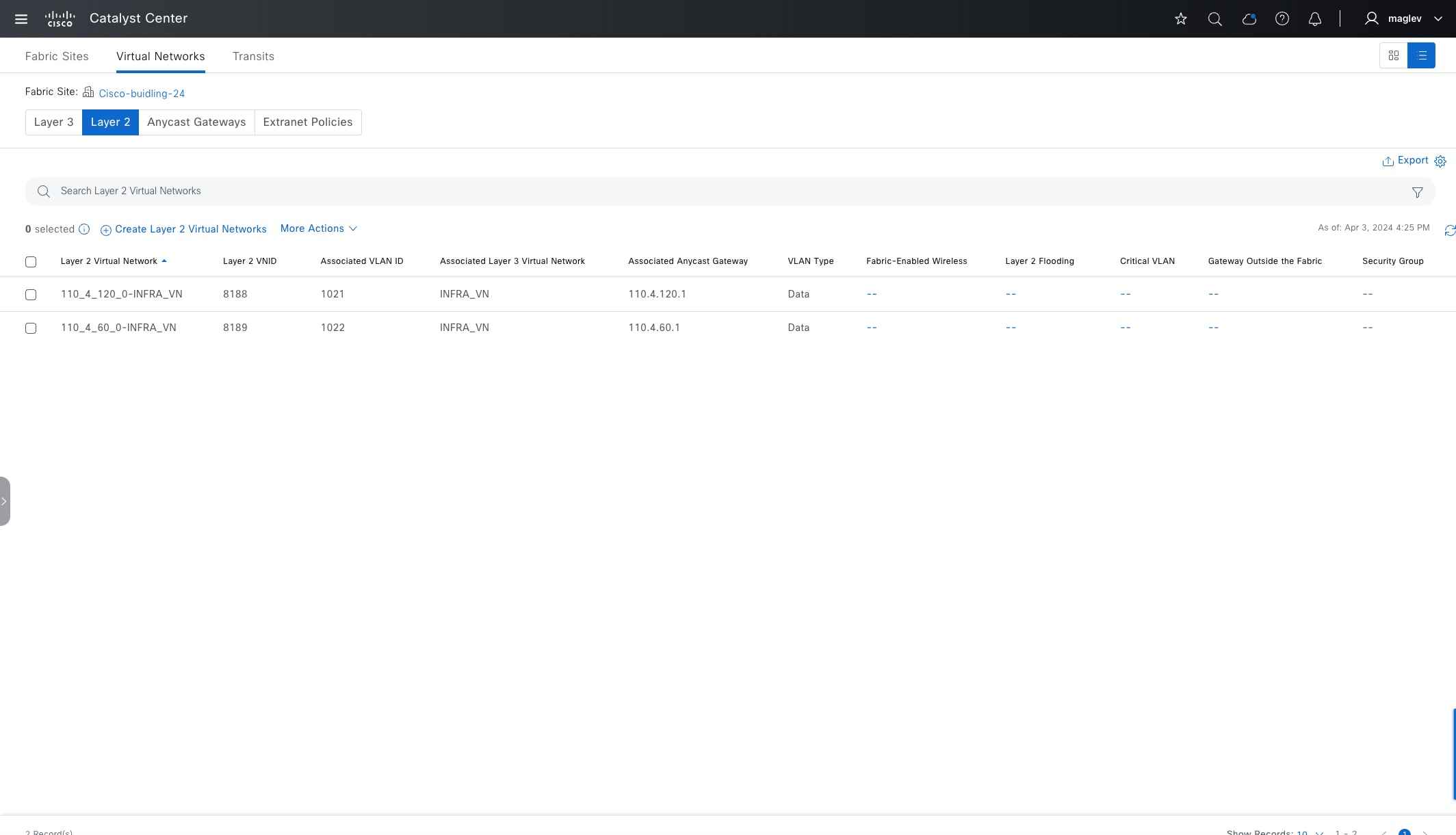This screenshot has height=835, width=1456.
Task: Open global search magnifier icon
Action: (1215, 19)
